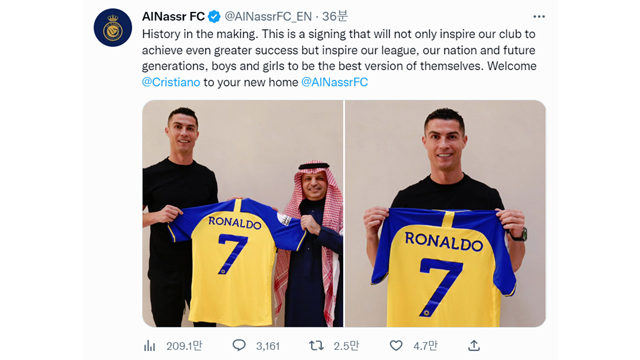Open the three-dot more options menu
The height and width of the screenshot is (360, 640).
pyautogui.click(x=539, y=17)
